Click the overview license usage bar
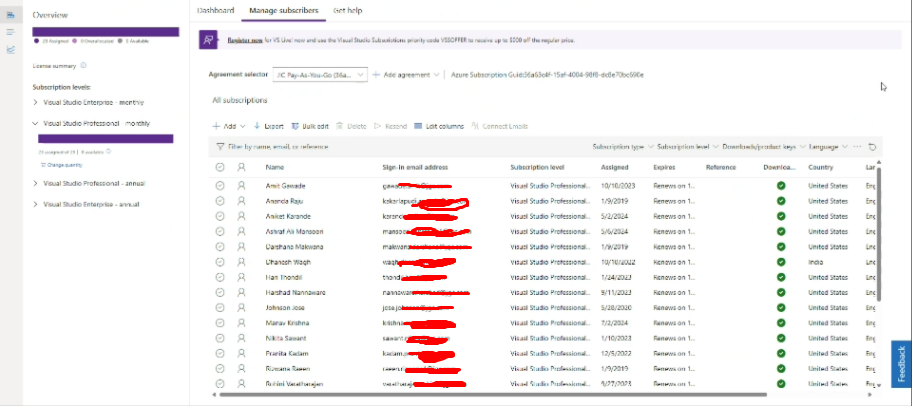This screenshot has height=406, width=912. [x=106, y=32]
